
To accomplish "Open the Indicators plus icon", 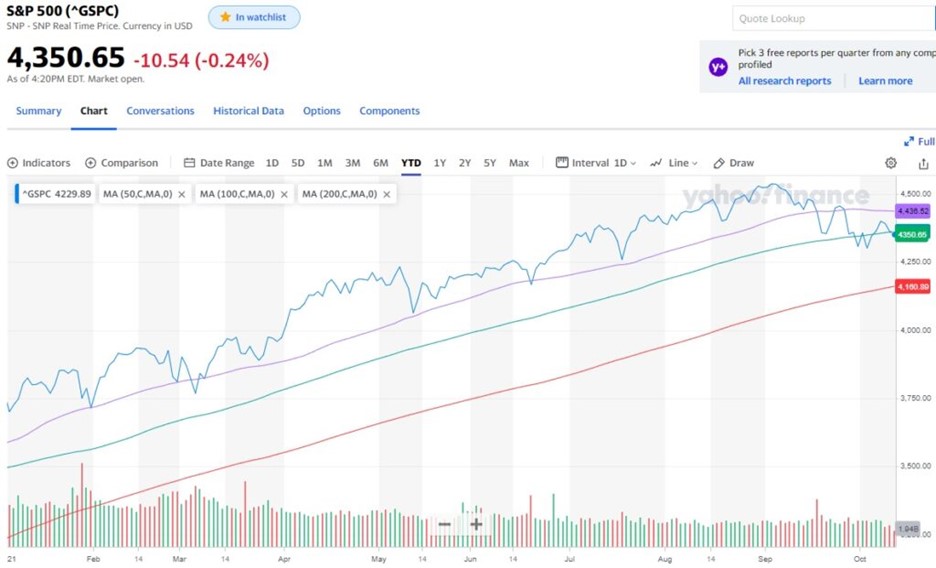I will point(13,163).
